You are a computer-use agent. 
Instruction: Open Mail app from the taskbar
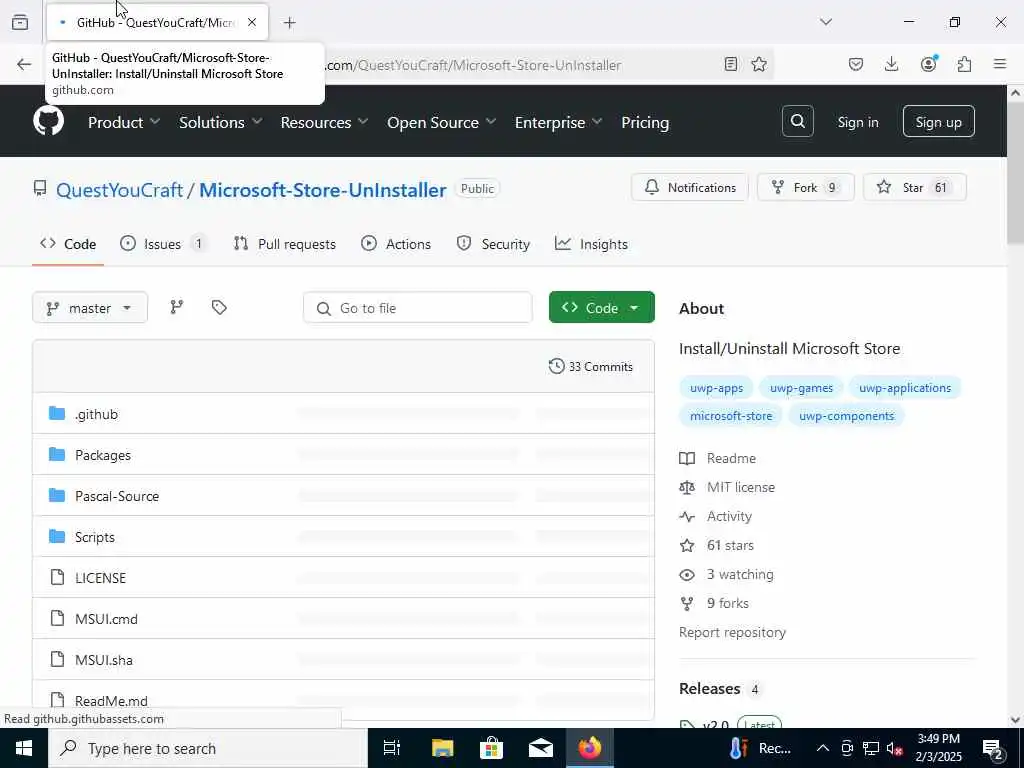coord(541,748)
